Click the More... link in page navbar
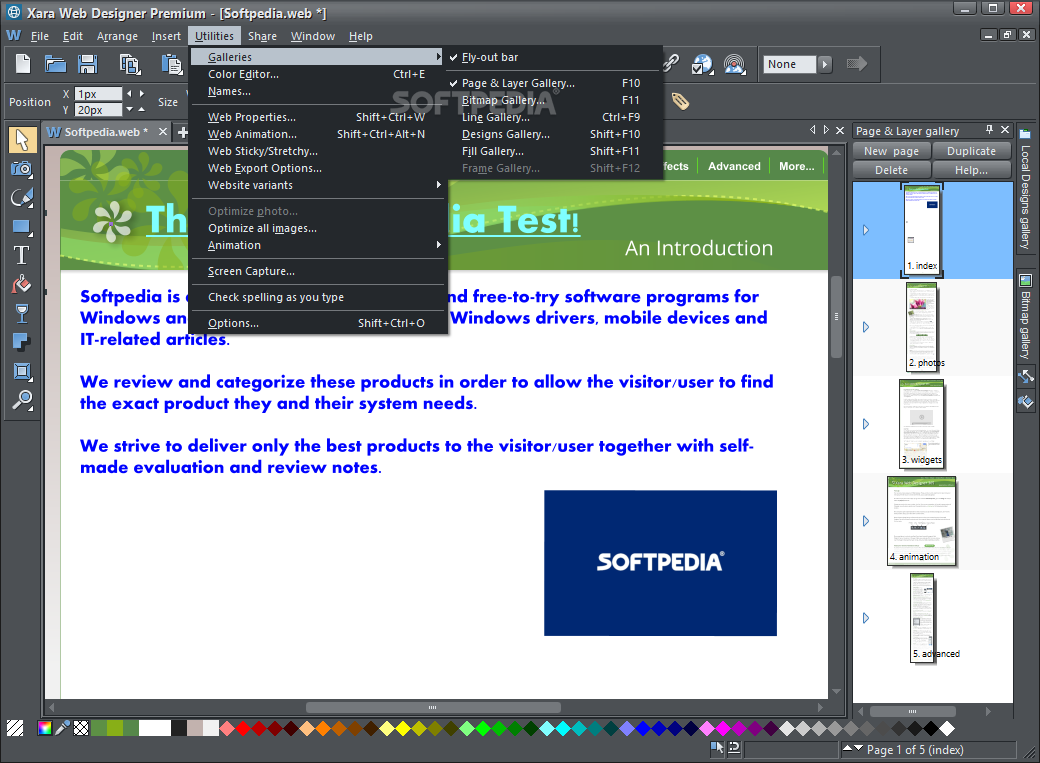The height and width of the screenshot is (763, 1040). [x=797, y=167]
